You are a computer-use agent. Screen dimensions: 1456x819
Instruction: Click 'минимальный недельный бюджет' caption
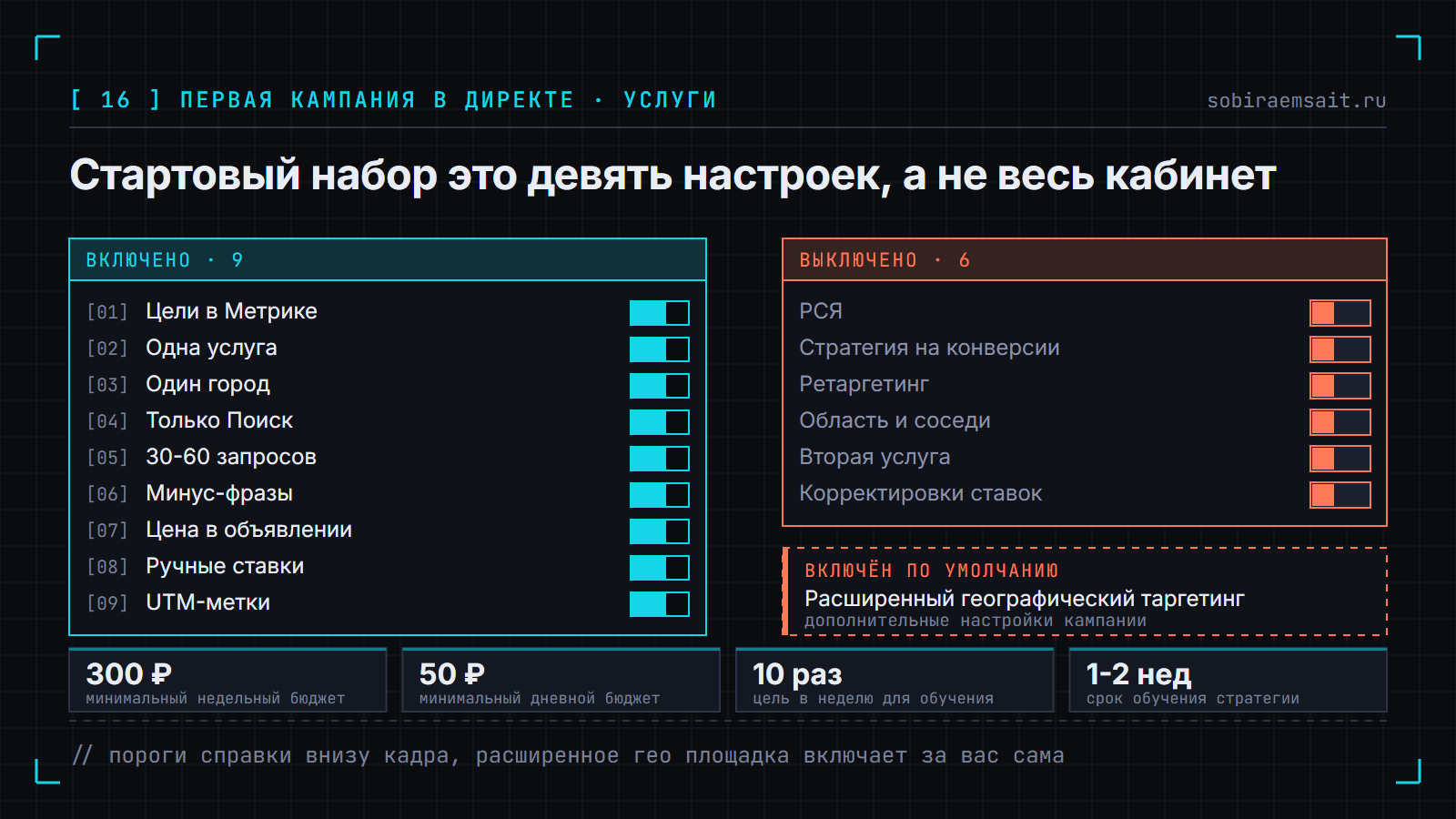[216, 699]
